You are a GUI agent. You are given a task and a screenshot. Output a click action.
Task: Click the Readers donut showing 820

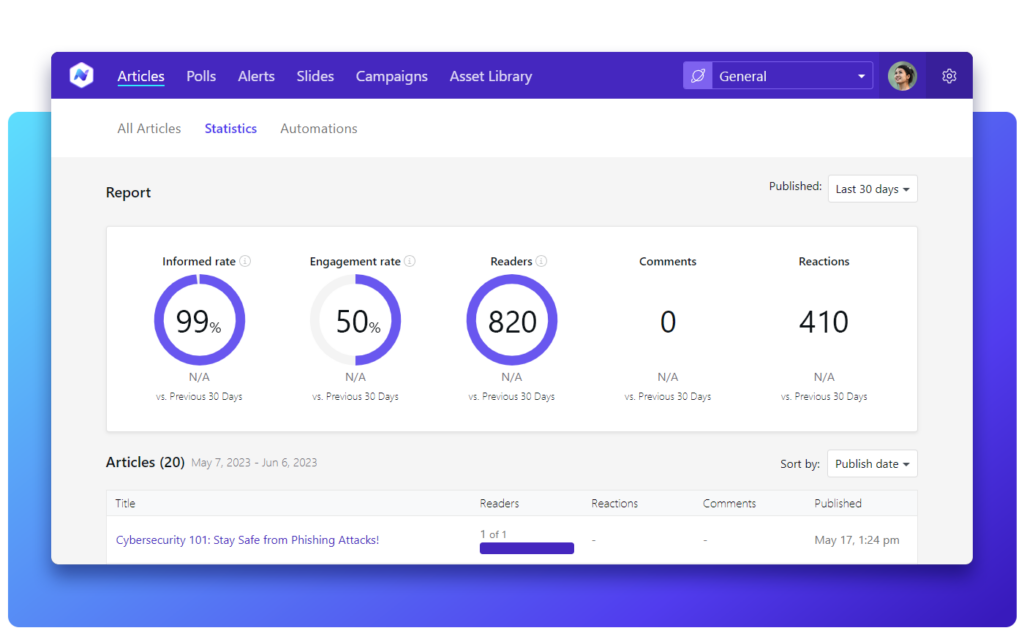coord(511,321)
